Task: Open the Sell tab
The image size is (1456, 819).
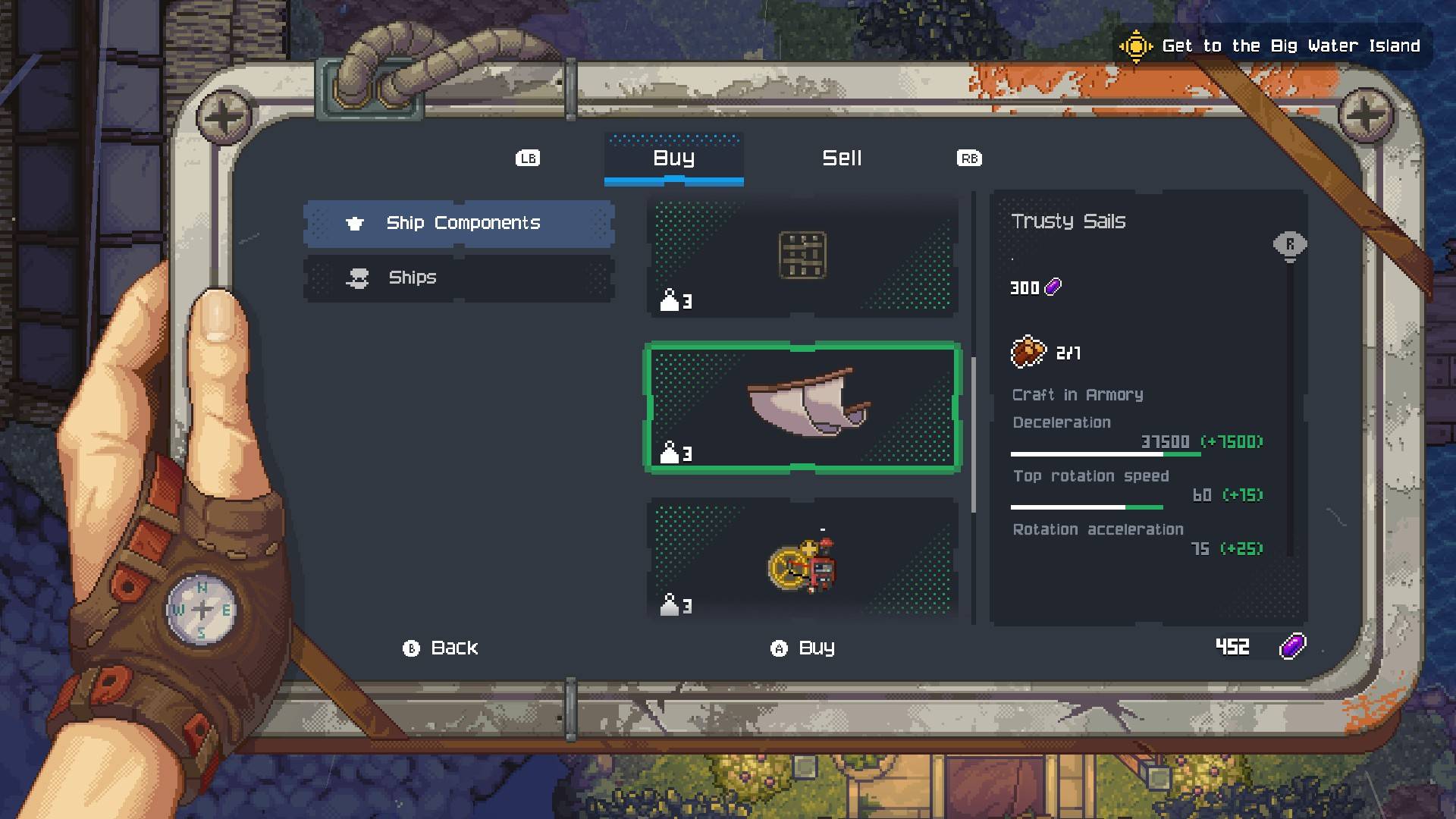Action: pyautogui.click(x=842, y=158)
